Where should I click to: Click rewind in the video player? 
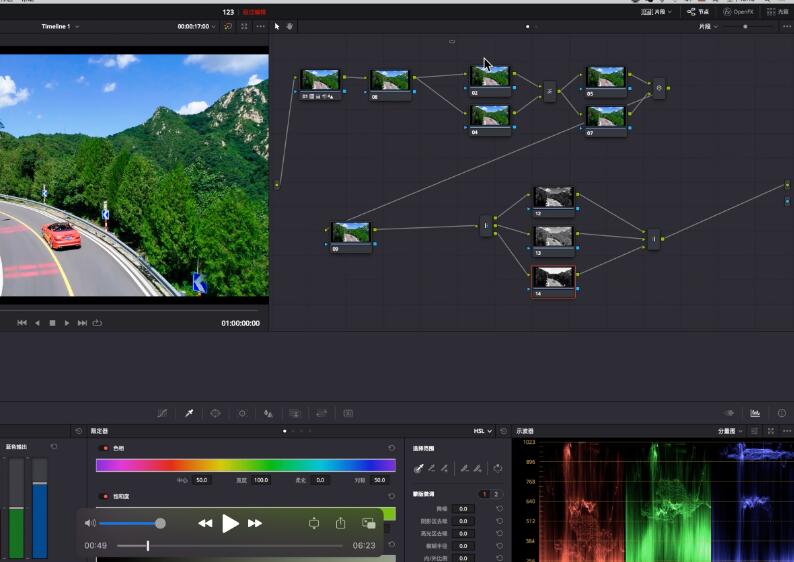point(205,523)
